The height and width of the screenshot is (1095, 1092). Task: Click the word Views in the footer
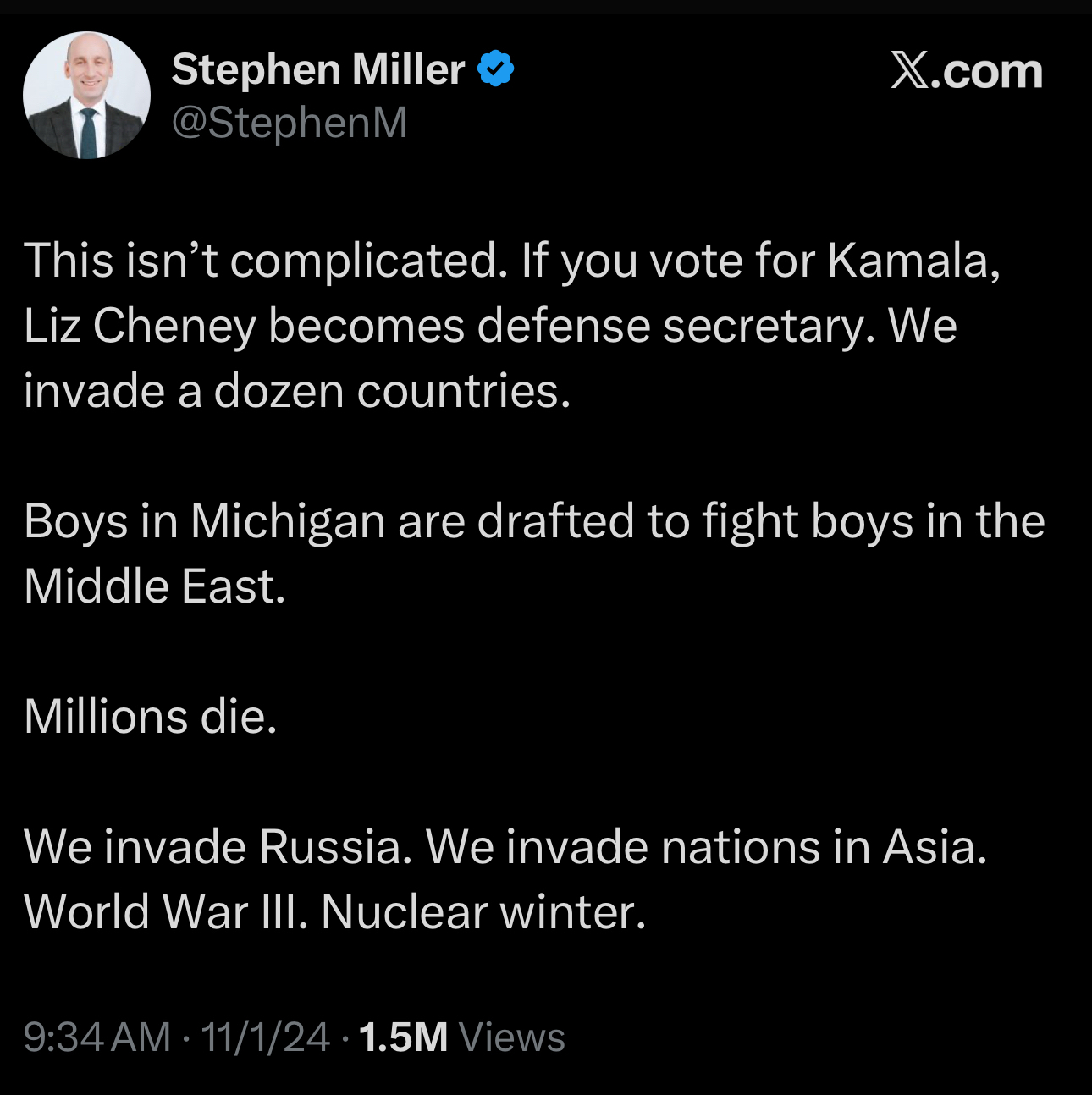(x=511, y=1037)
